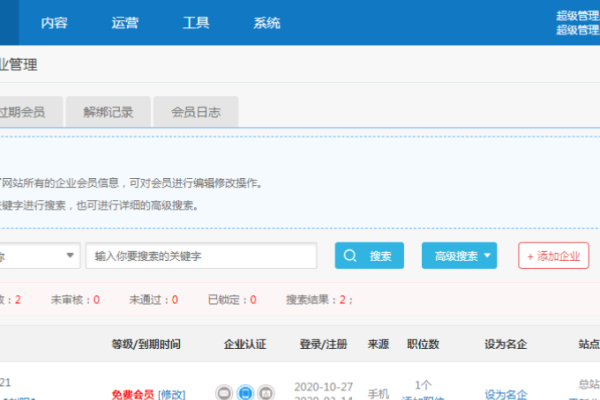Open the 工具 menu
600x400 pixels.
click(196, 23)
